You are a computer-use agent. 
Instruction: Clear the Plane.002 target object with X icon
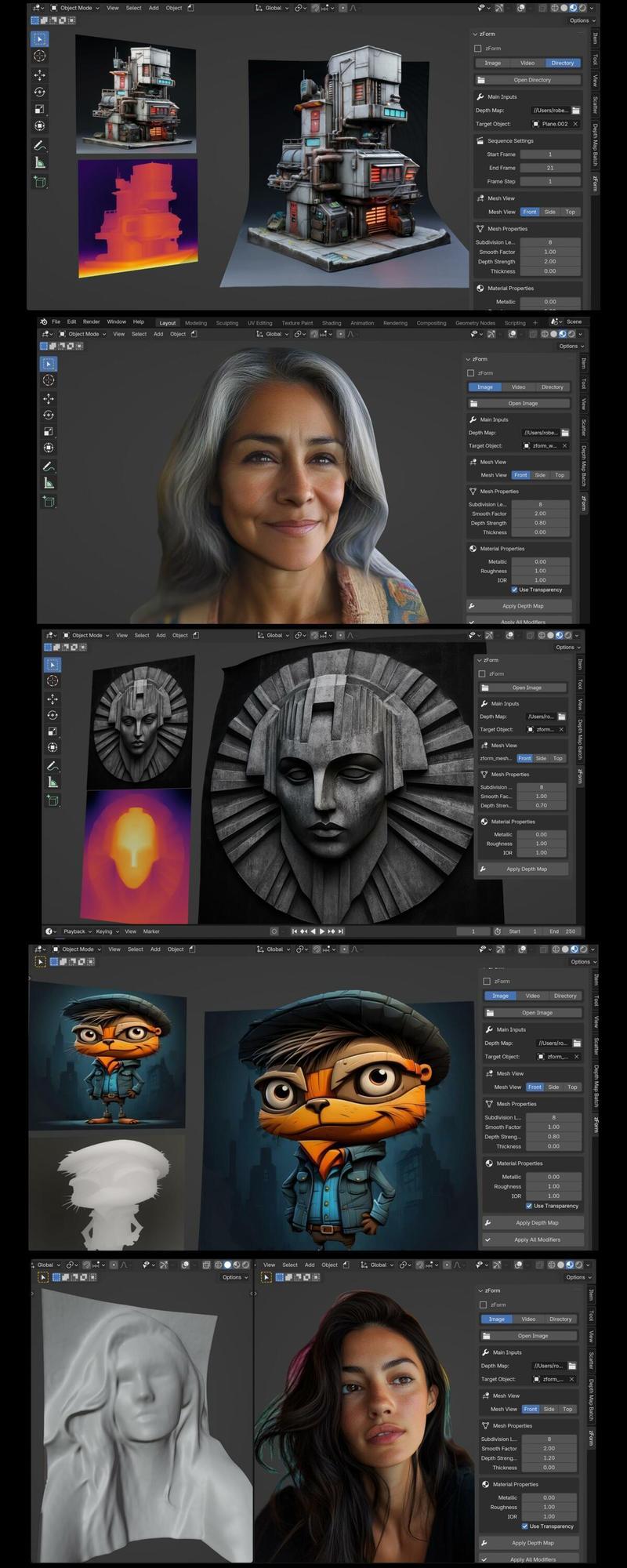(x=574, y=124)
